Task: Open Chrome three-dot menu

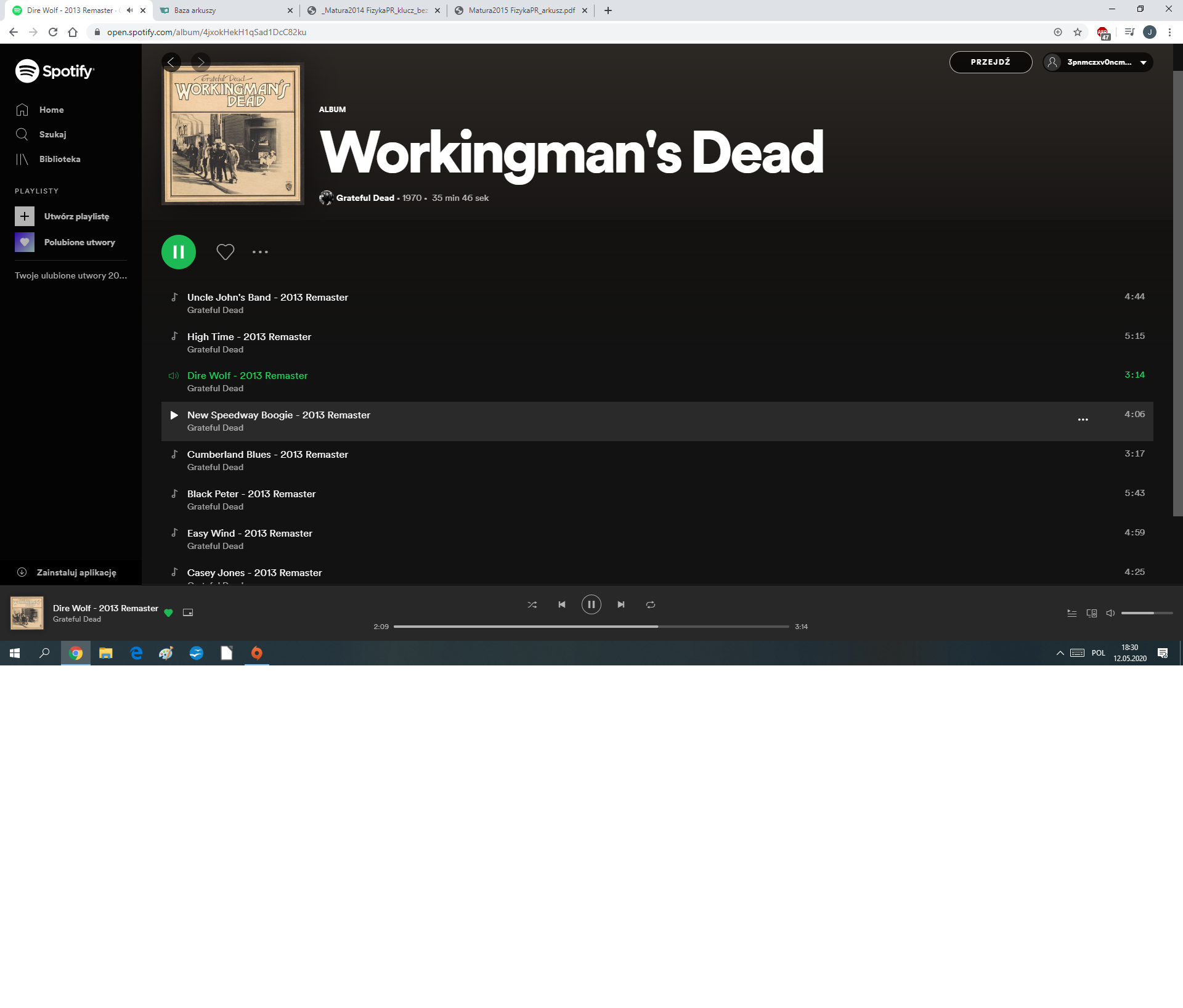Action: point(1169,32)
